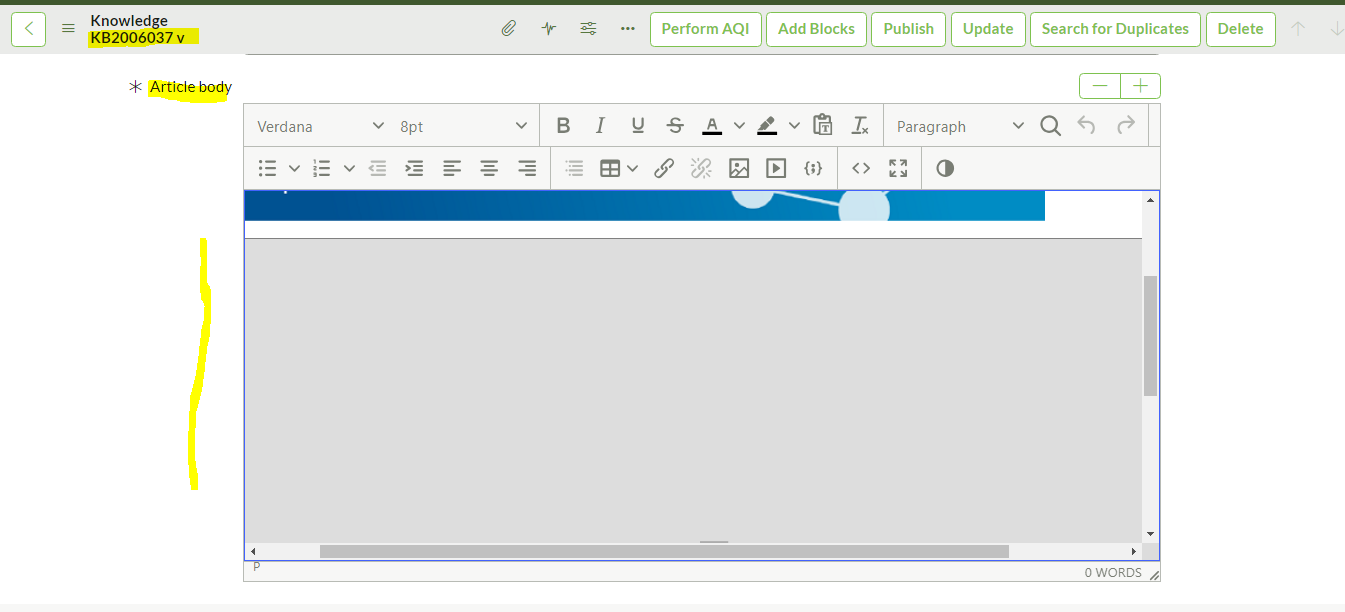Click inside the gray article body area
Screen dimensions: 1345x612
click(693, 390)
